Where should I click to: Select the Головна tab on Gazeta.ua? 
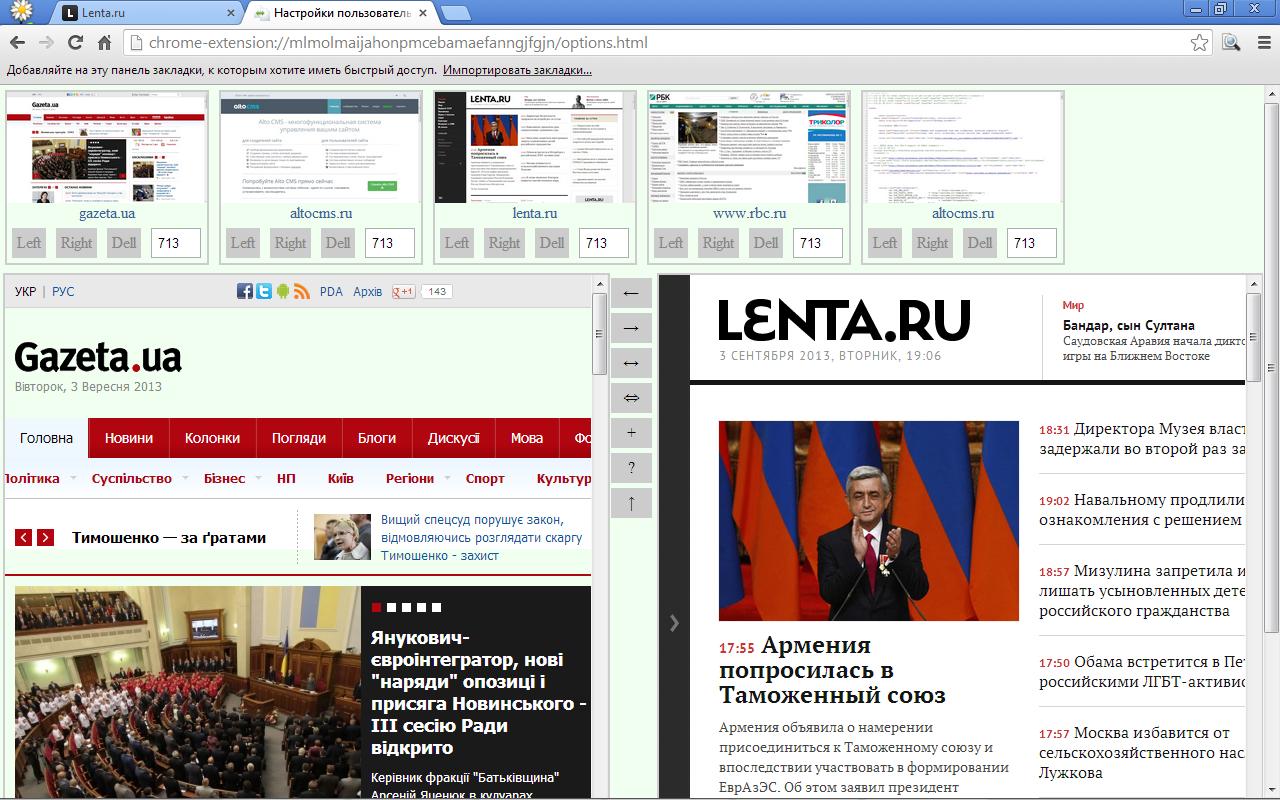pyautogui.click(x=46, y=438)
